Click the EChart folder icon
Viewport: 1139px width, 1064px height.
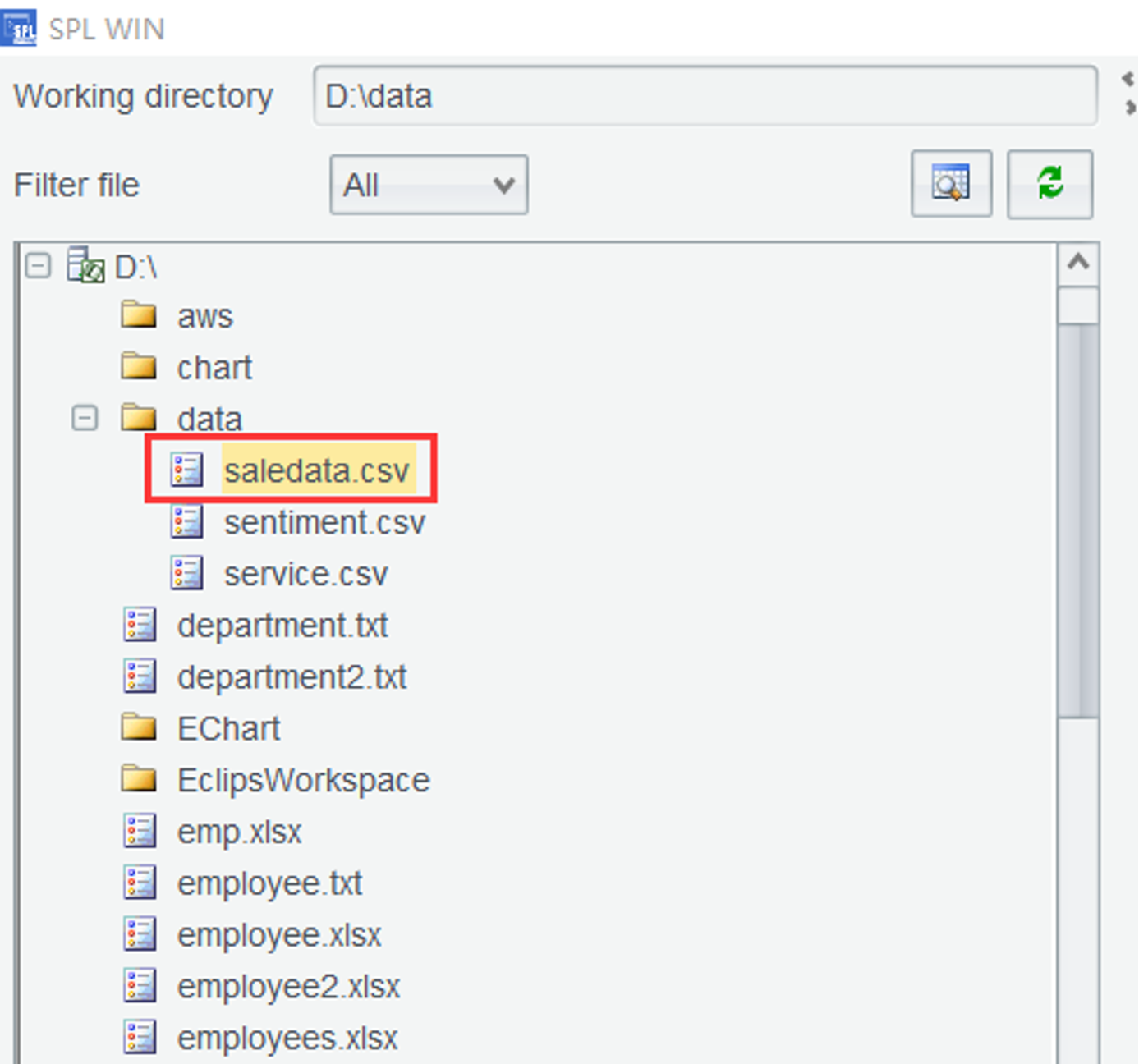click(139, 728)
